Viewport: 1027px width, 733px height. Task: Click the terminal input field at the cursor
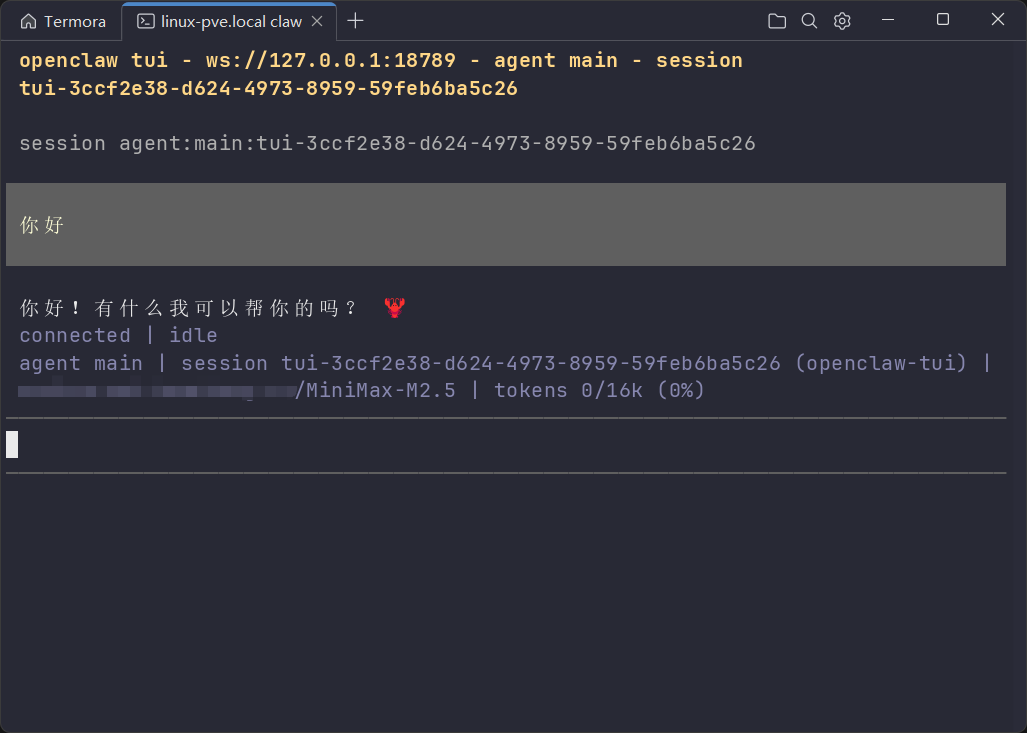click(x=12, y=443)
